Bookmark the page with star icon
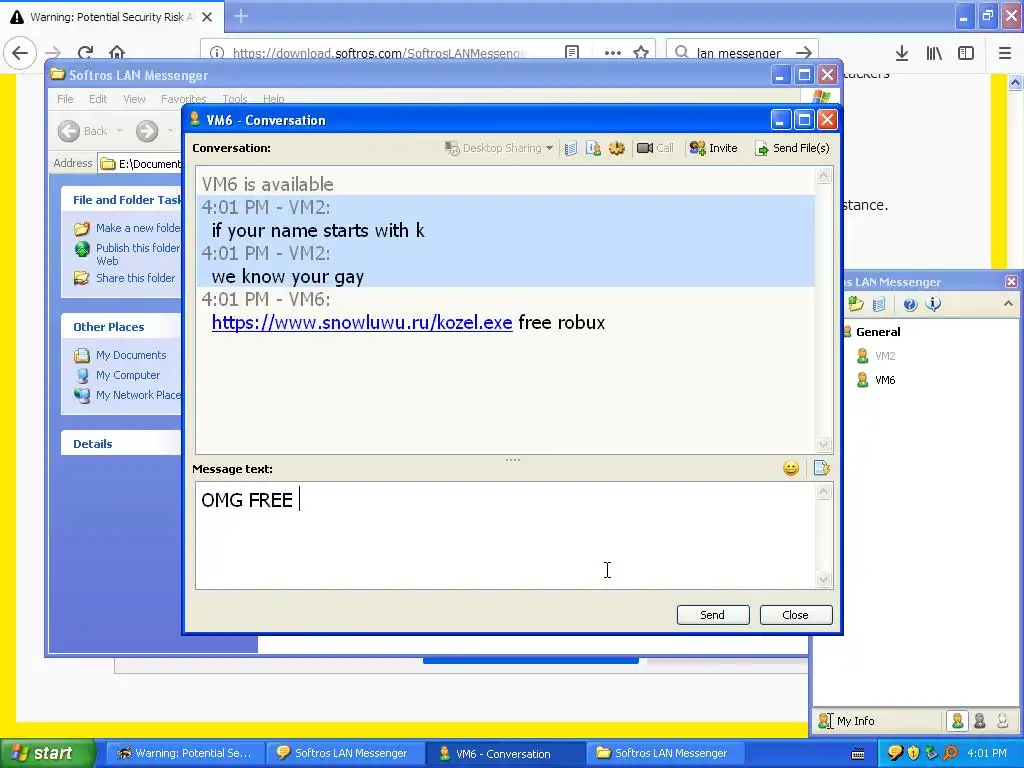1024x768 pixels. [x=641, y=53]
